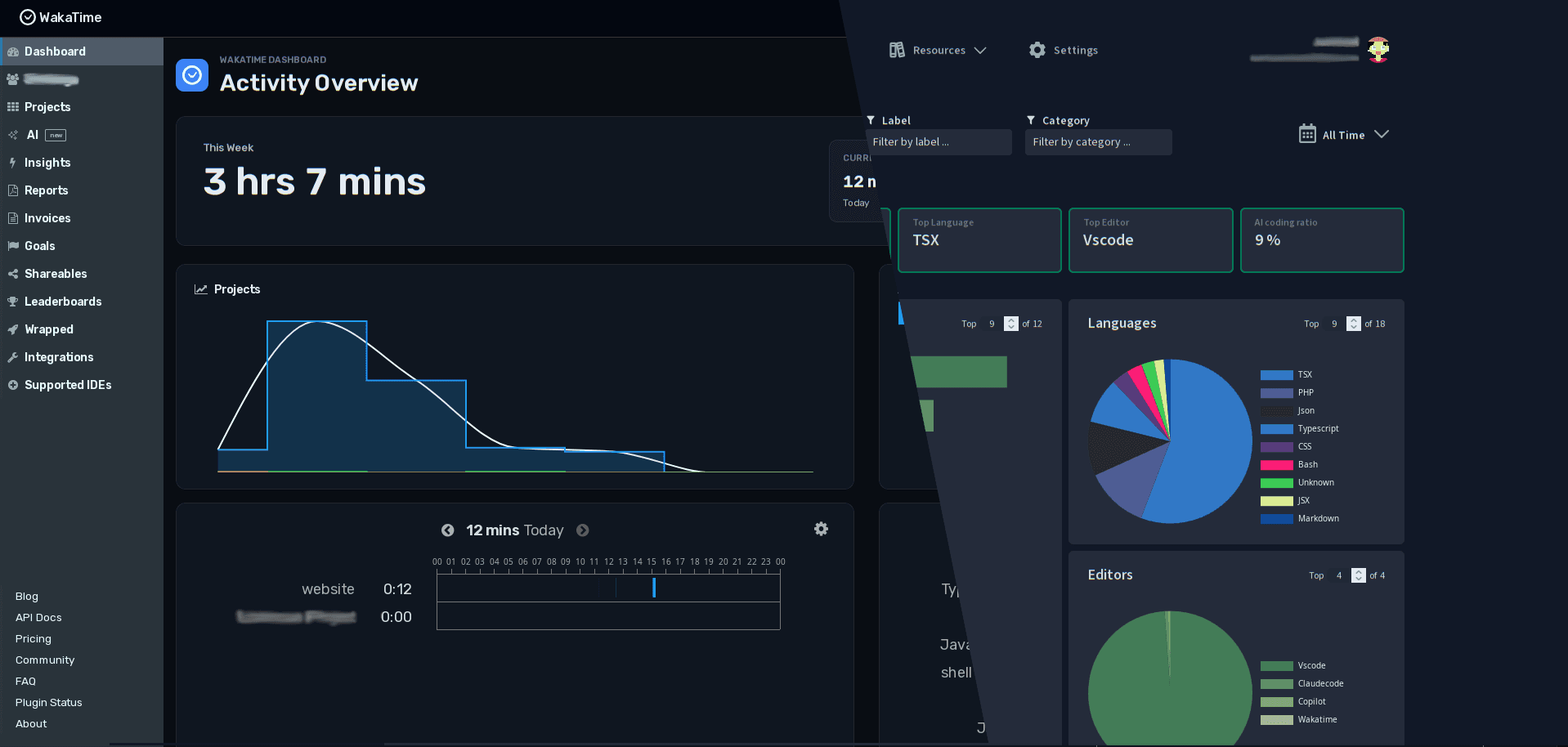
Task: Adjust the Editors top count stepper
Action: [x=1359, y=575]
